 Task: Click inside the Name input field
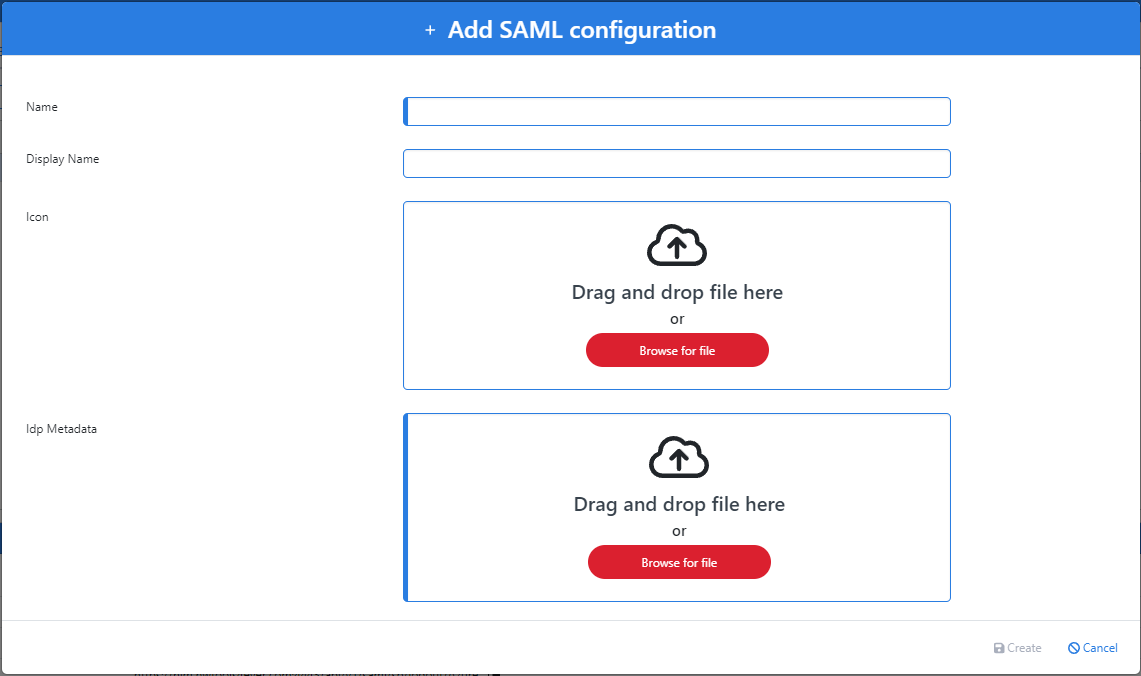click(x=677, y=111)
